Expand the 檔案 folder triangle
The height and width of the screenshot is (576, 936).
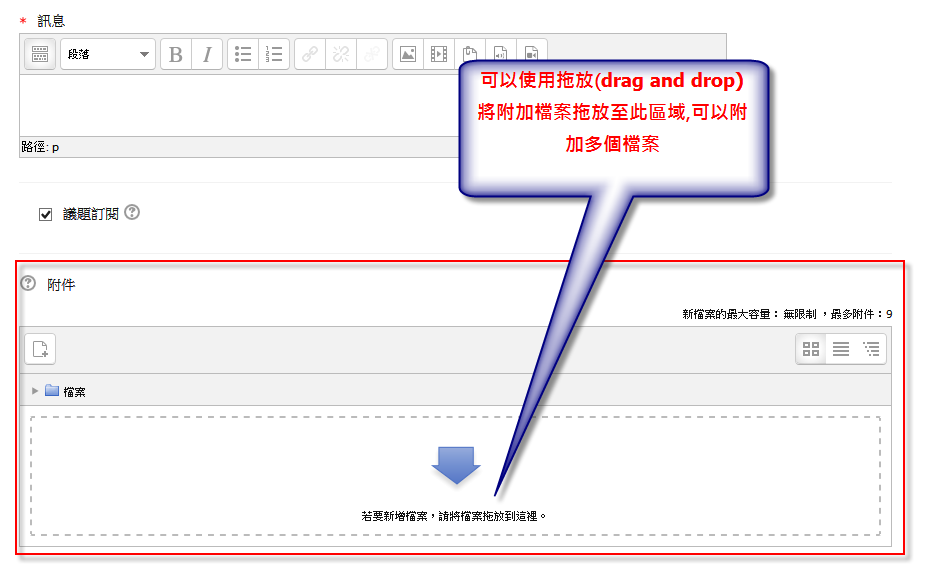[35, 391]
